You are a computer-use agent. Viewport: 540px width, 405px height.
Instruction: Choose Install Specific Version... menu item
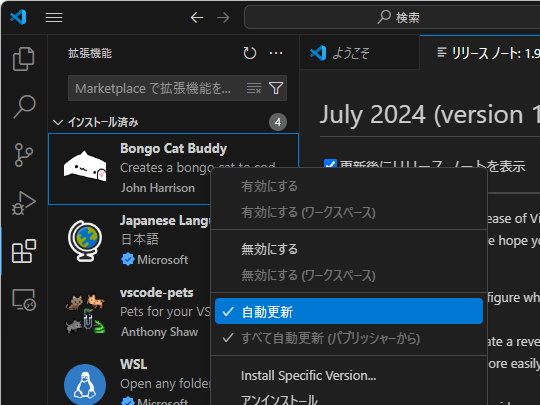coord(349,375)
